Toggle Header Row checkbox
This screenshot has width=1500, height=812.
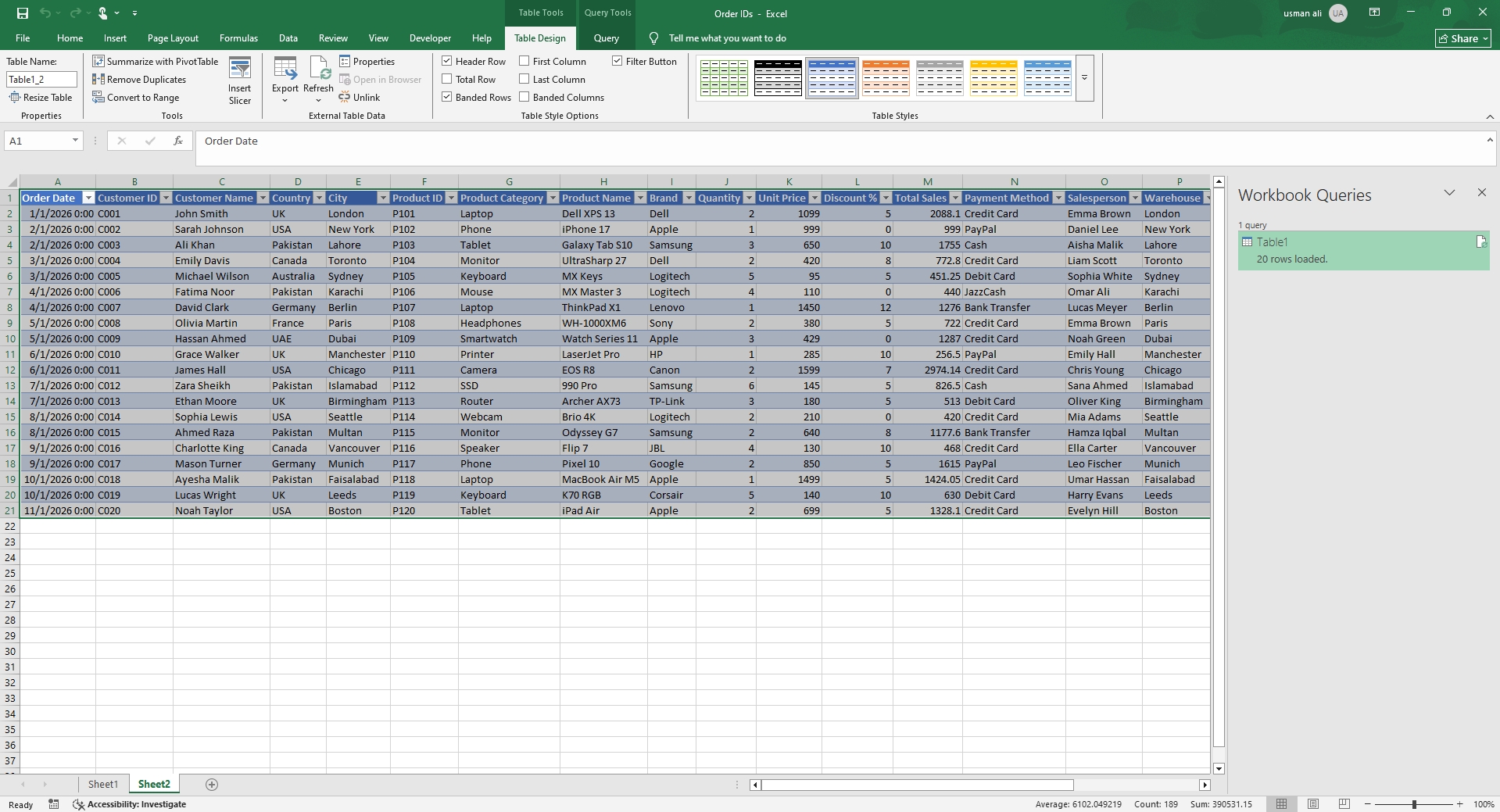coord(447,61)
